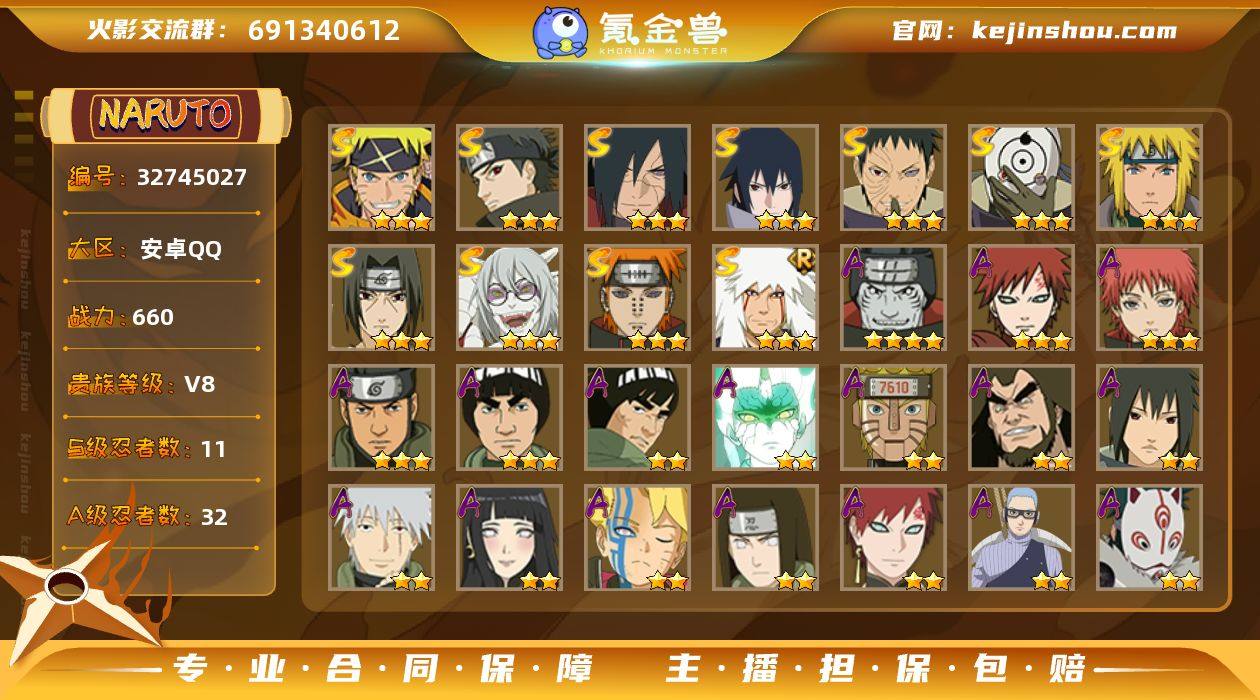
Task: Select the glowing green-eyed white creature portrait
Action: point(766,418)
